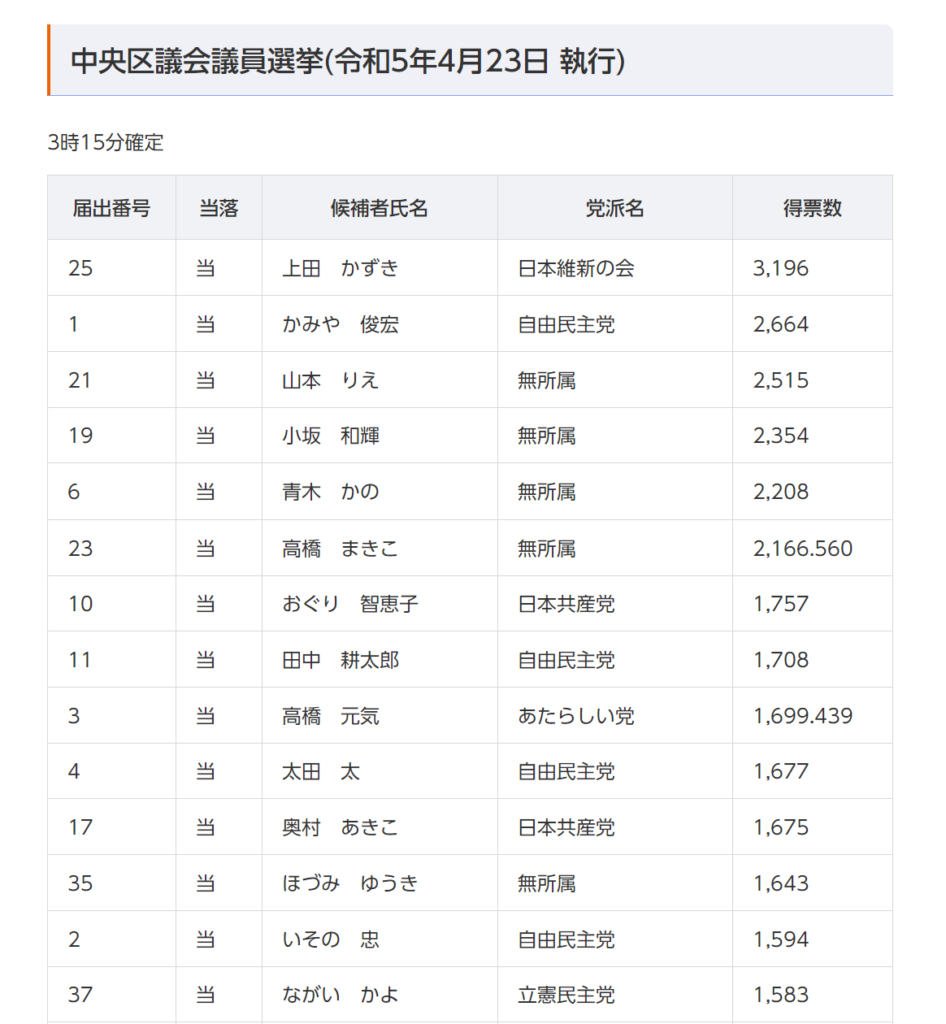Viewport: 946px width, 1024px height.
Task: Select candidate name ながい かよ
Action: tap(340, 995)
